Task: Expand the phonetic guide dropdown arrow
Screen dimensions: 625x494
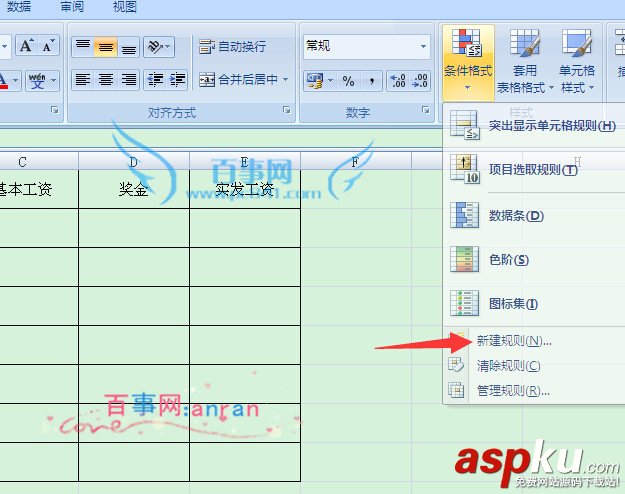Action: [x=54, y=81]
